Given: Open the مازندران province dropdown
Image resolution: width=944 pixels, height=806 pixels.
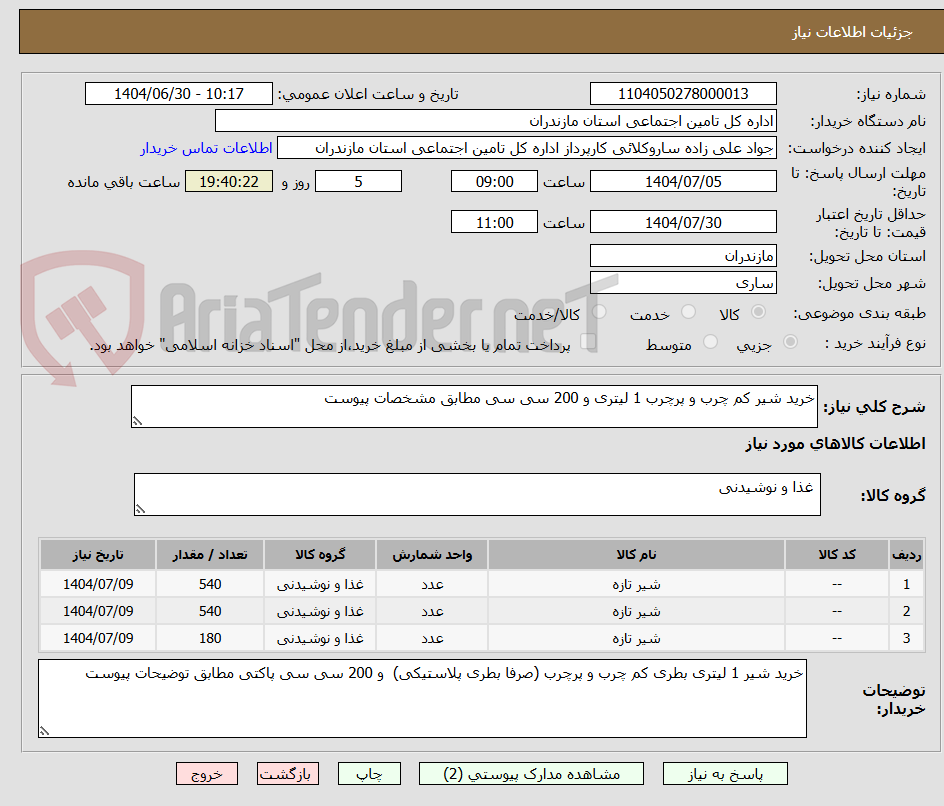Looking at the screenshot, I should (683, 255).
